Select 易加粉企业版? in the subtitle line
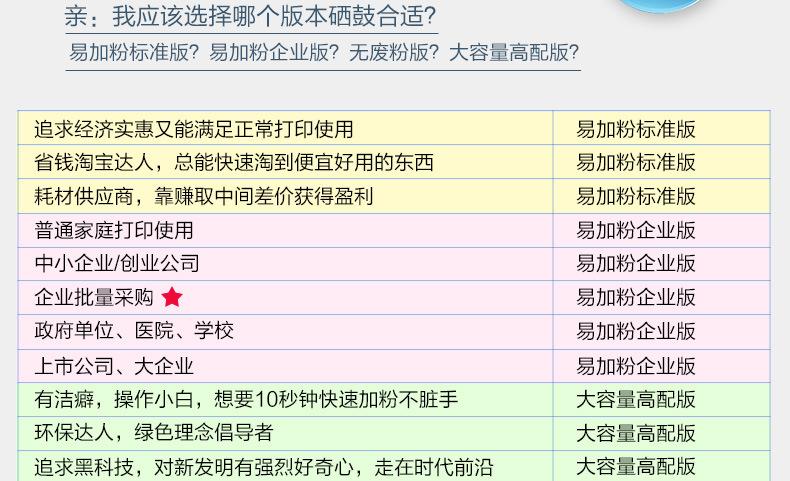Viewport: 790px width, 481px height. click(275, 53)
